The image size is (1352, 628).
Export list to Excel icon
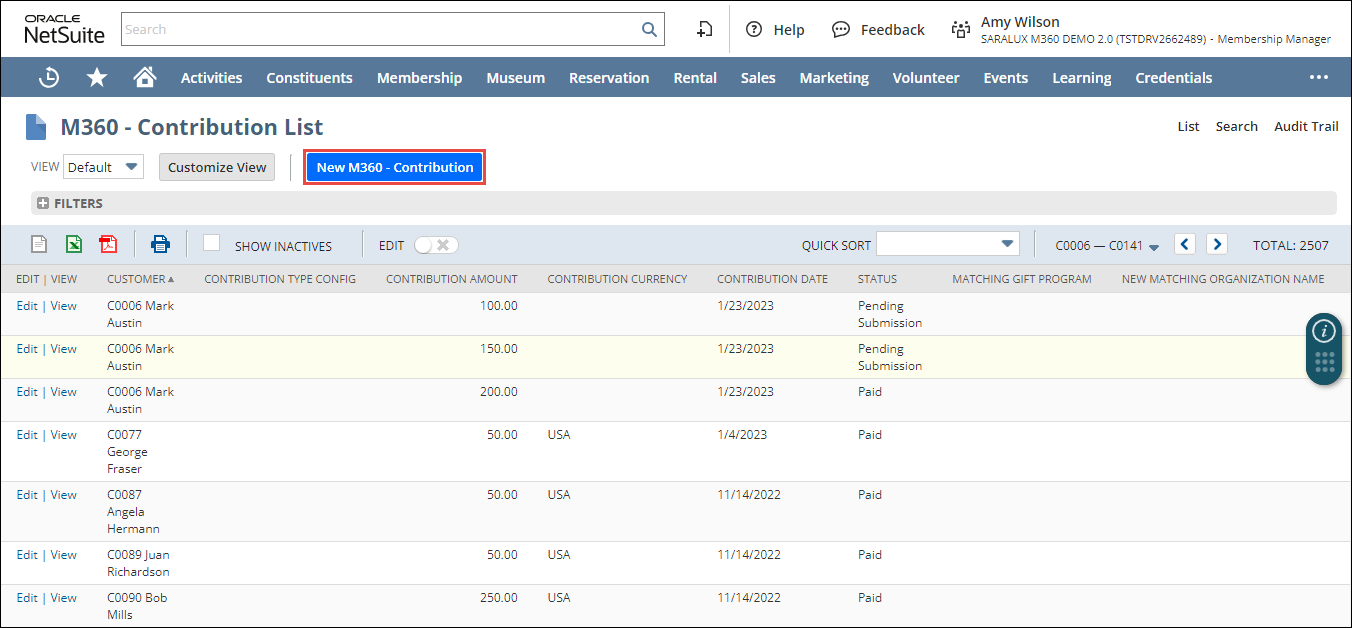[74, 244]
